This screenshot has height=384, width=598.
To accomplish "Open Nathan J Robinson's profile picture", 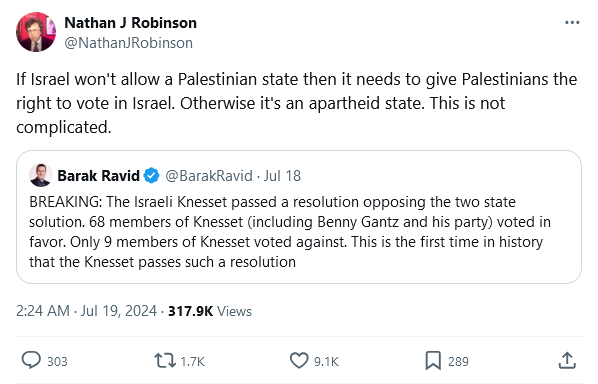I will point(36,32).
